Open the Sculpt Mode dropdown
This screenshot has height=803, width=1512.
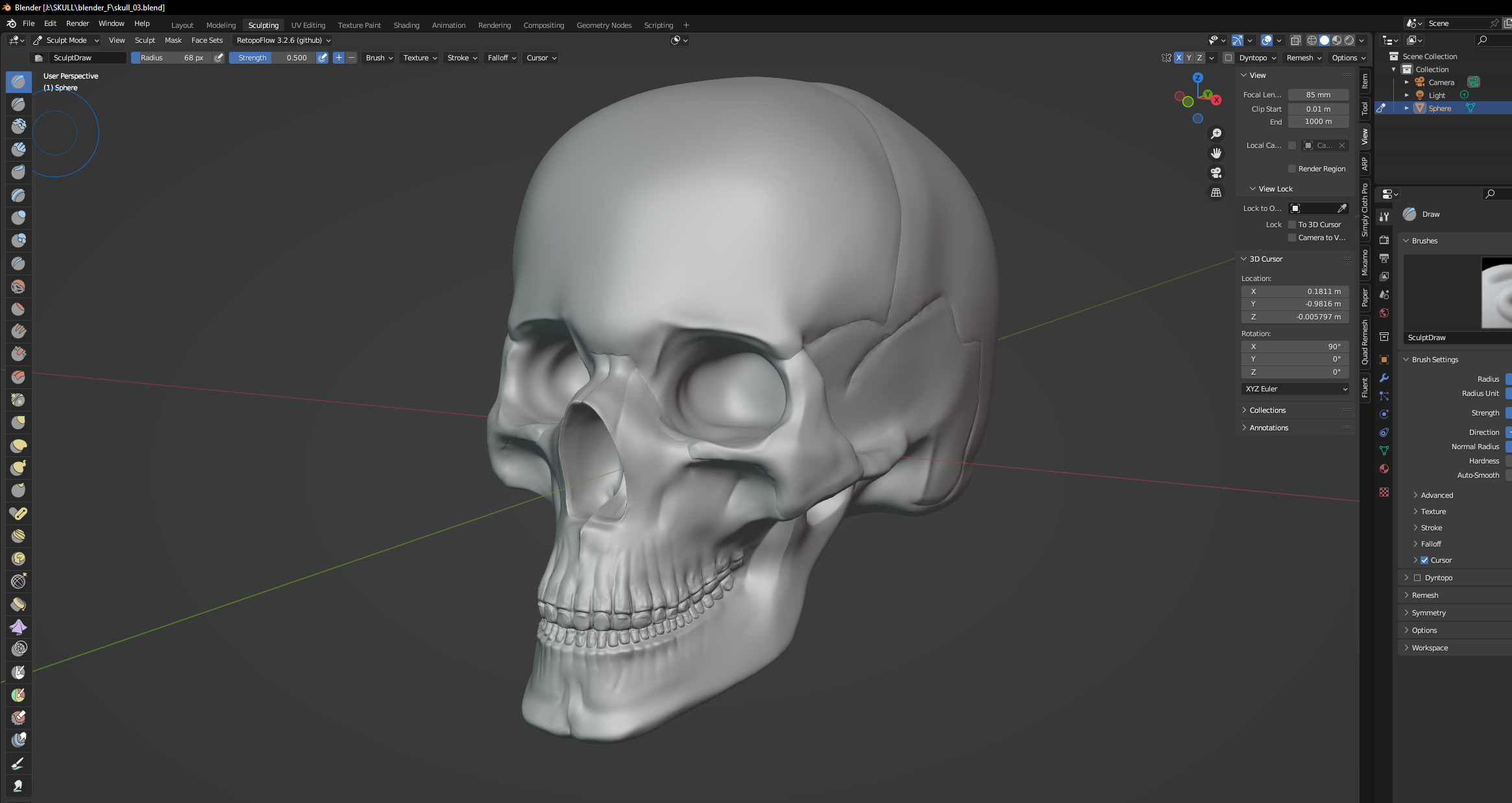click(x=66, y=40)
